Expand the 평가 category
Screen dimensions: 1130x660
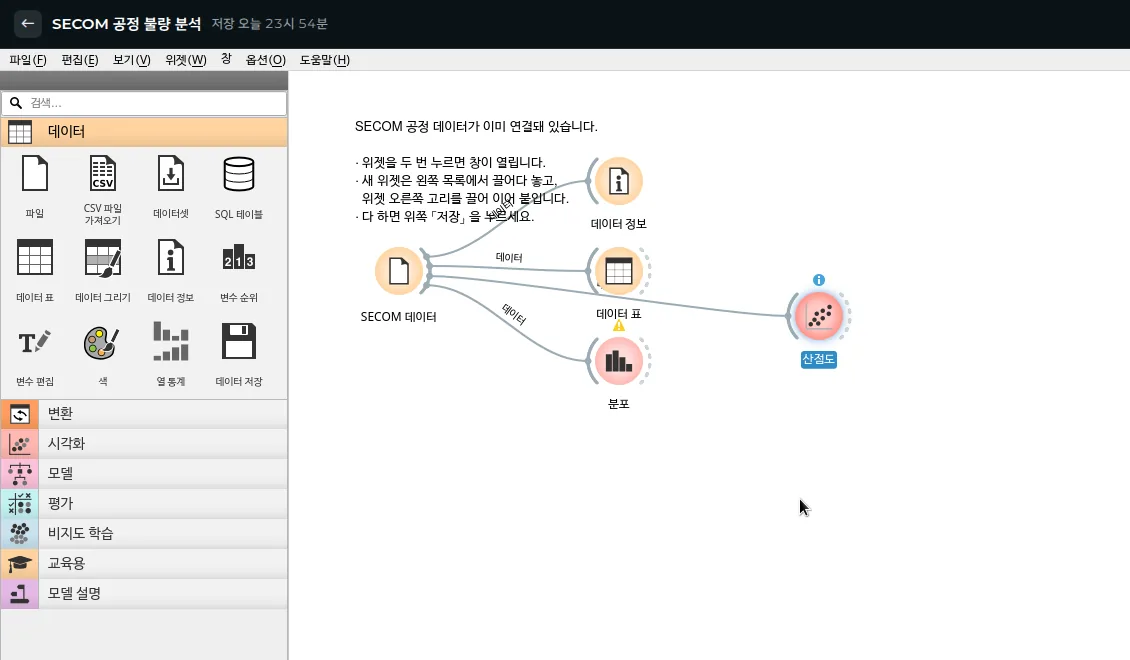pos(144,504)
